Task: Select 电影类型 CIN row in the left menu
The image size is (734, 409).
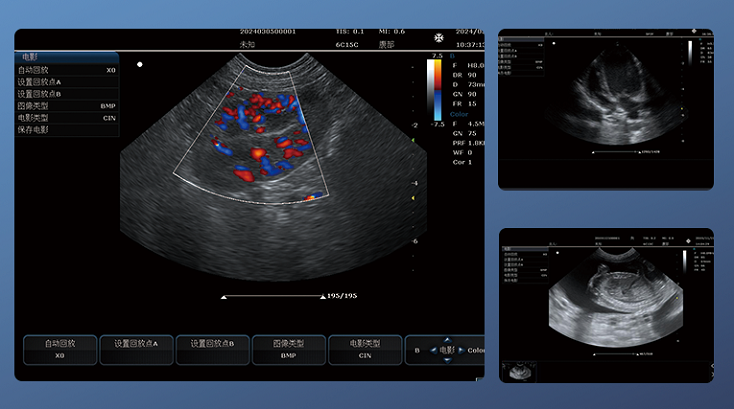Action: coord(66,118)
